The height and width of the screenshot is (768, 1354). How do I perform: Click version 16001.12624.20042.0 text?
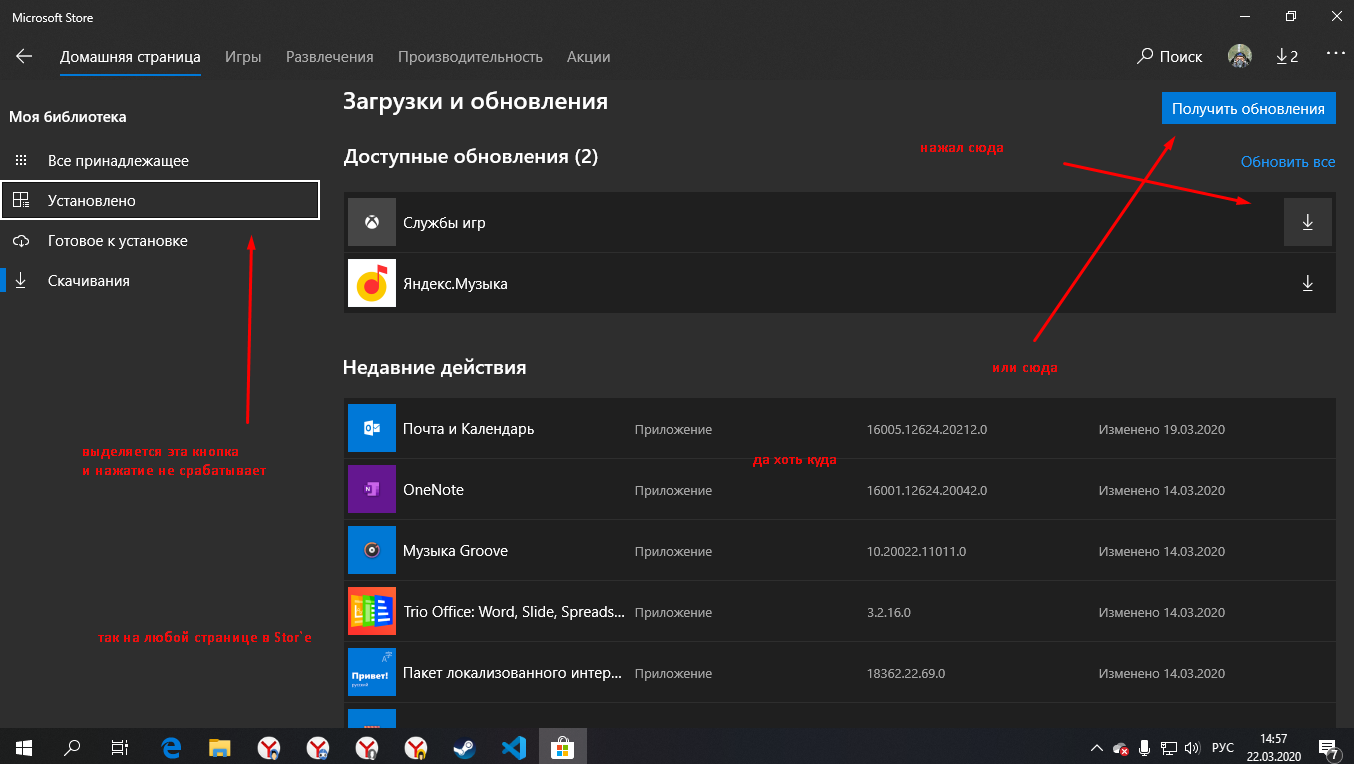pos(927,491)
